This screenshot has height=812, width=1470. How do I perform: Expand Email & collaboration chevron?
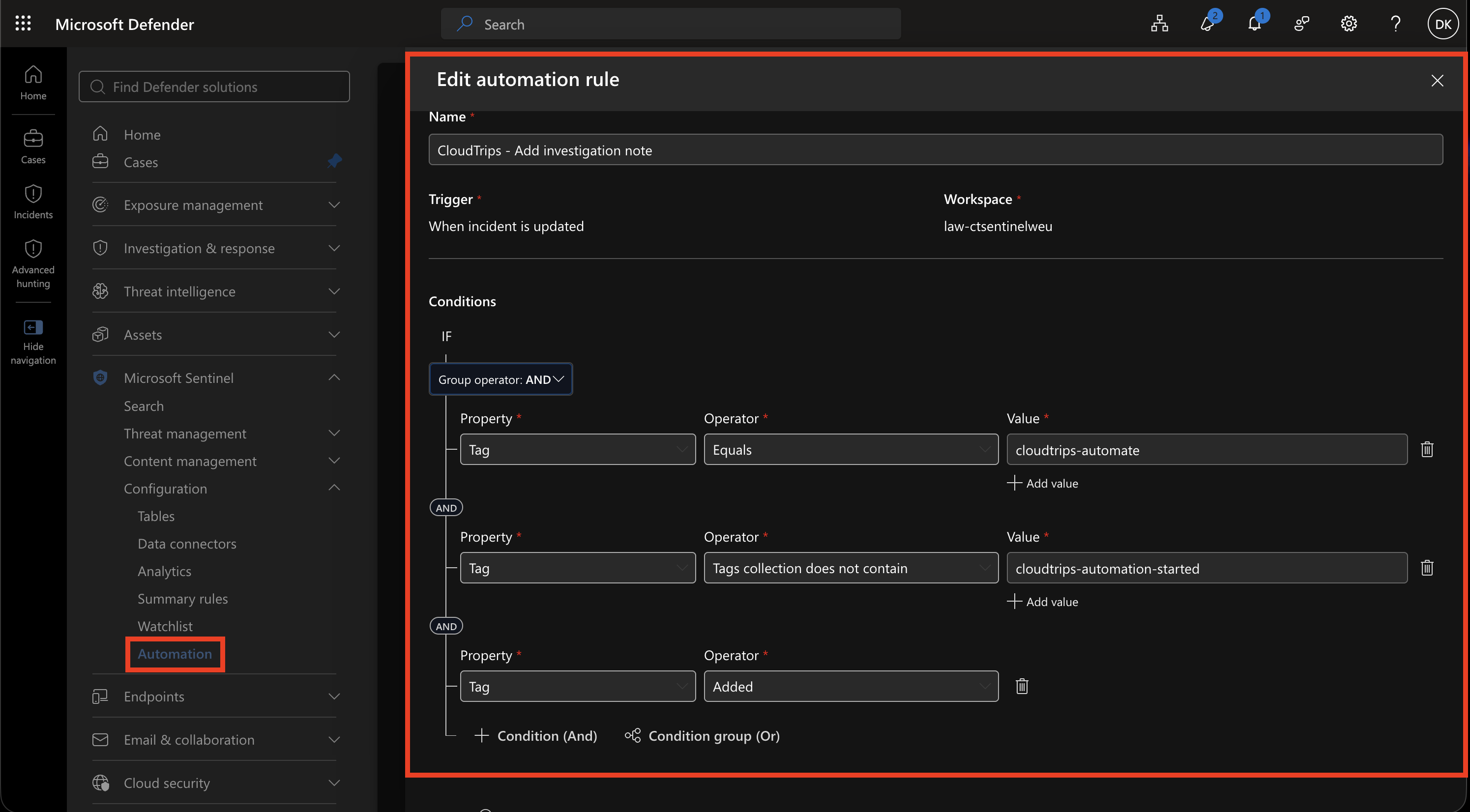pyautogui.click(x=334, y=740)
